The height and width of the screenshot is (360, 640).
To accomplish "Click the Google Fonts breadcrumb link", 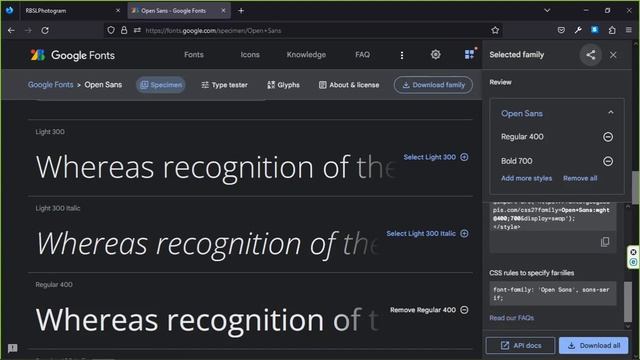I will coord(51,85).
